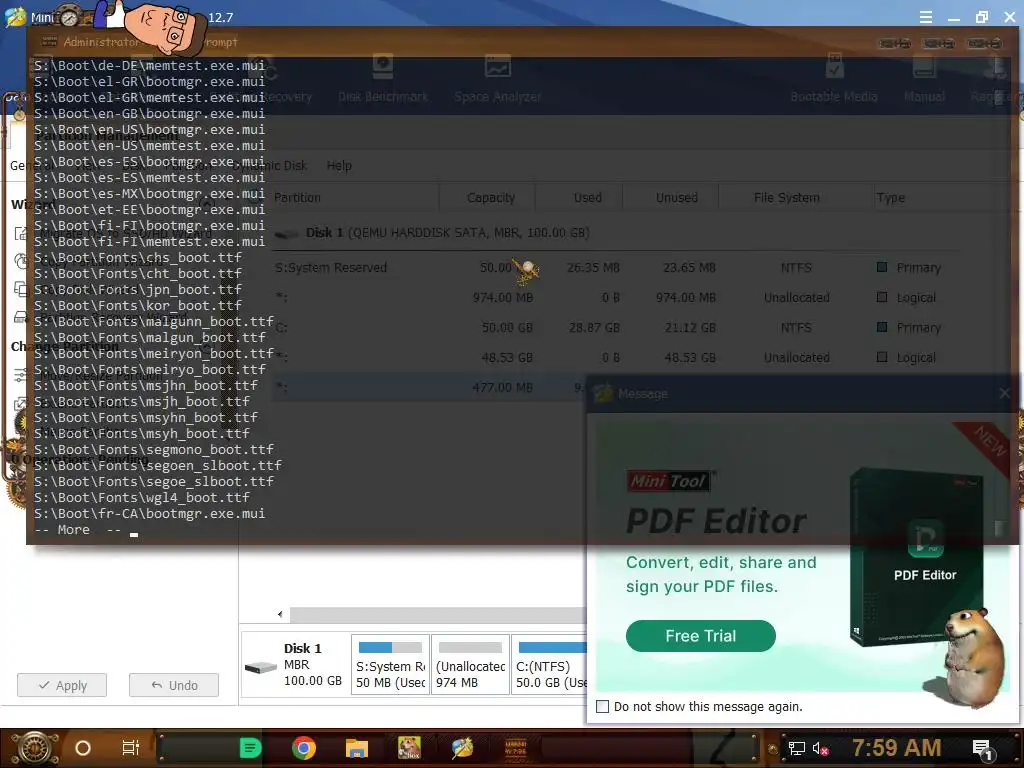Launch Google Chrome from the taskbar
Image resolution: width=1024 pixels, height=768 pixels.
point(304,748)
